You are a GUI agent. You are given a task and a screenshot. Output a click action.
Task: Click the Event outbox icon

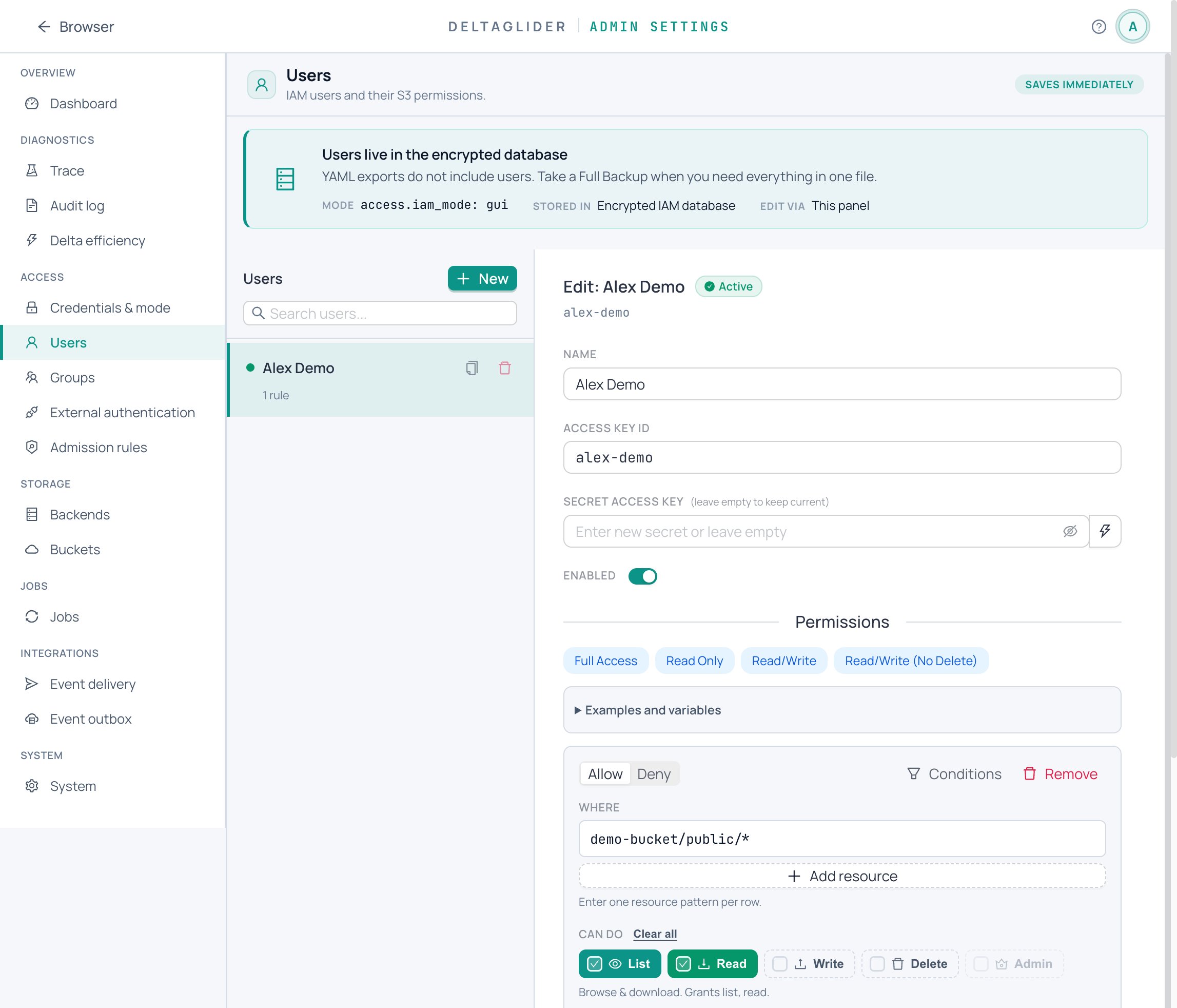pyautogui.click(x=32, y=719)
